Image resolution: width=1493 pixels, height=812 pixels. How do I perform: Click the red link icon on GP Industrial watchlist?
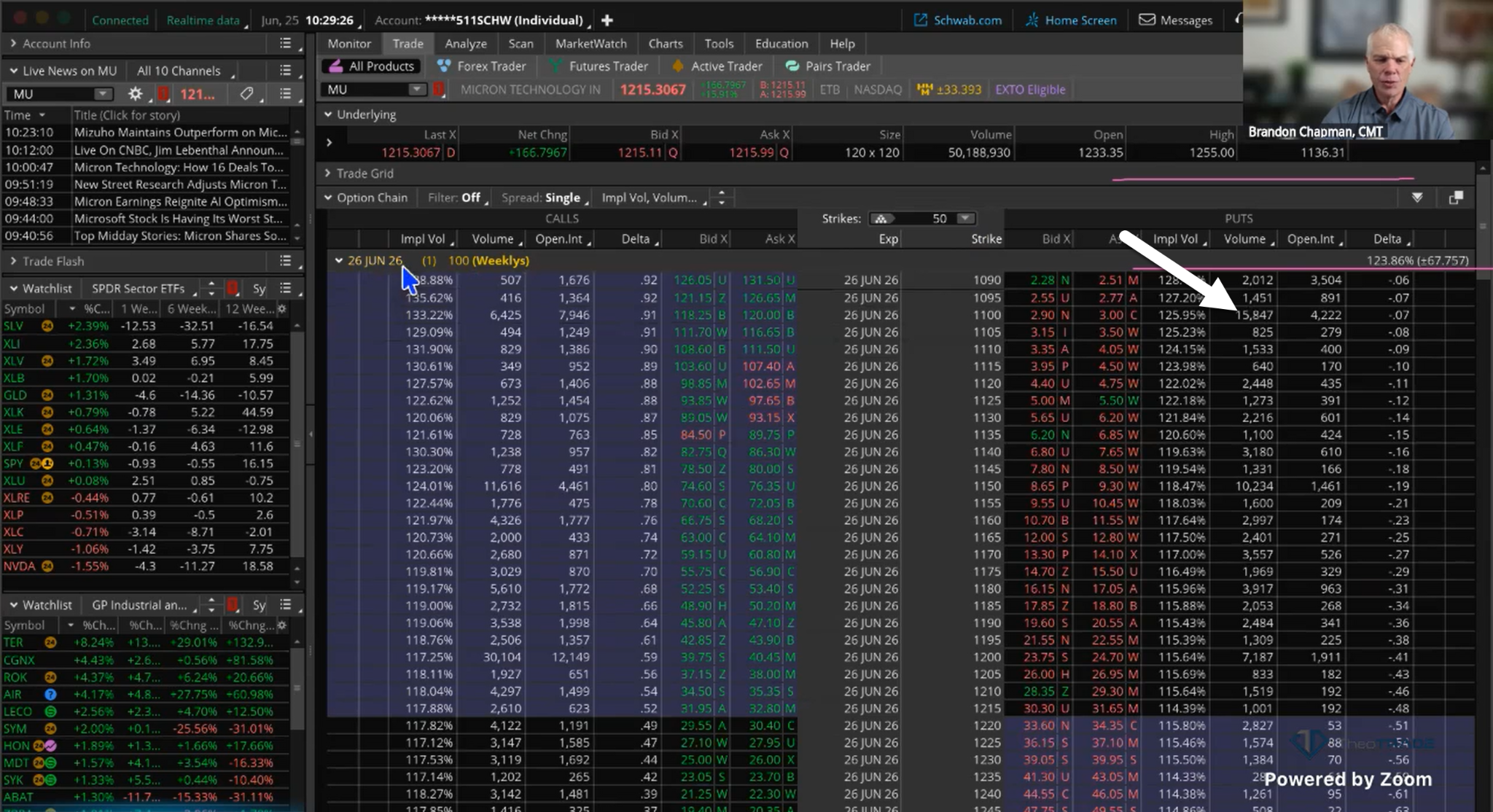coord(233,605)
